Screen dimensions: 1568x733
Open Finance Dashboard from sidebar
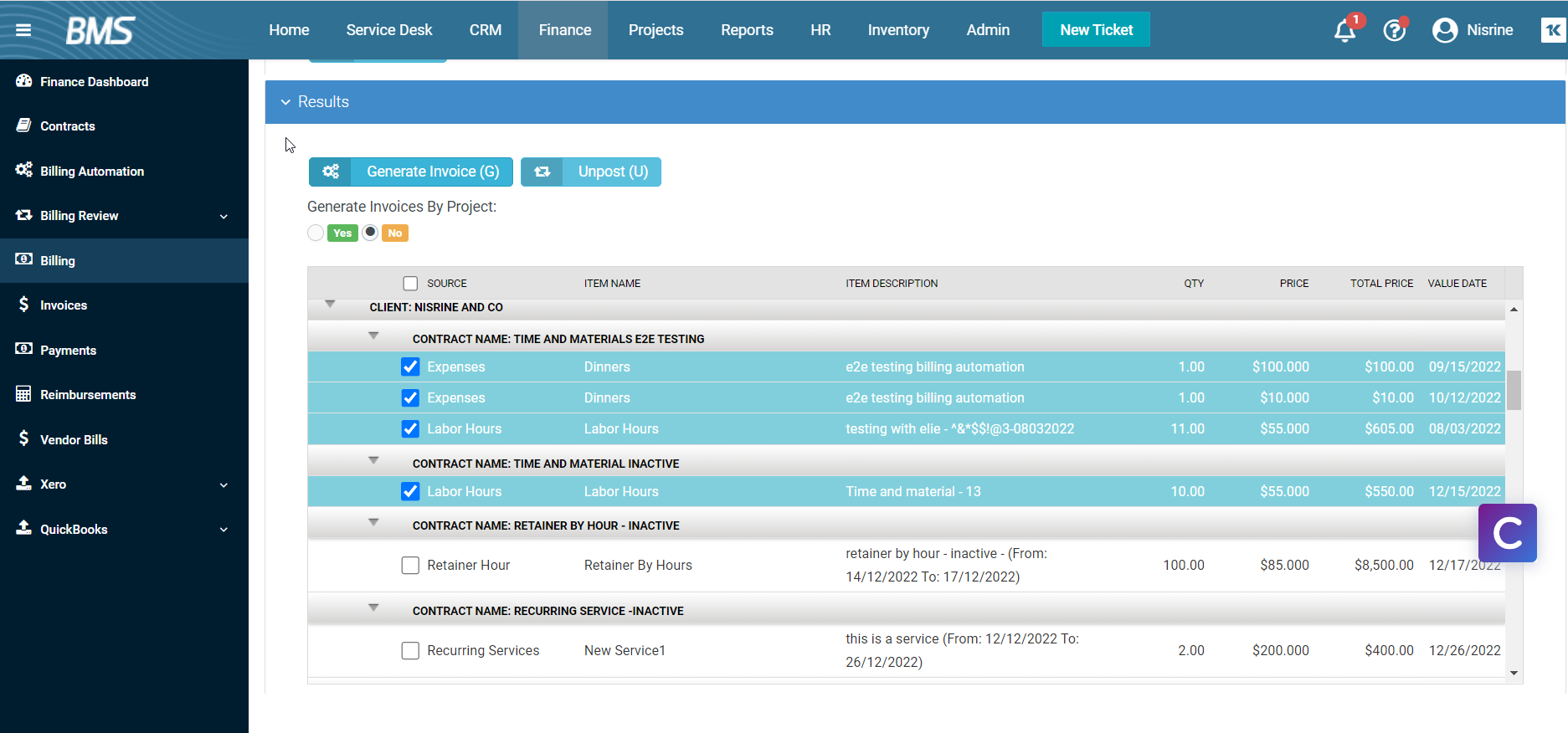coord(94,82)
